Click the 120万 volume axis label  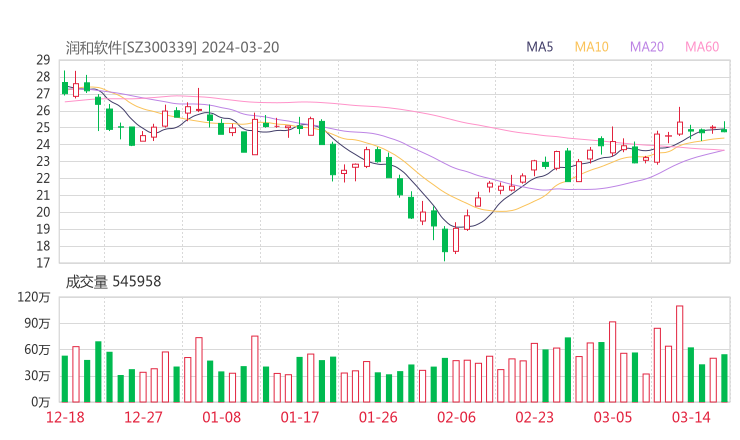(x=34, y=297)
